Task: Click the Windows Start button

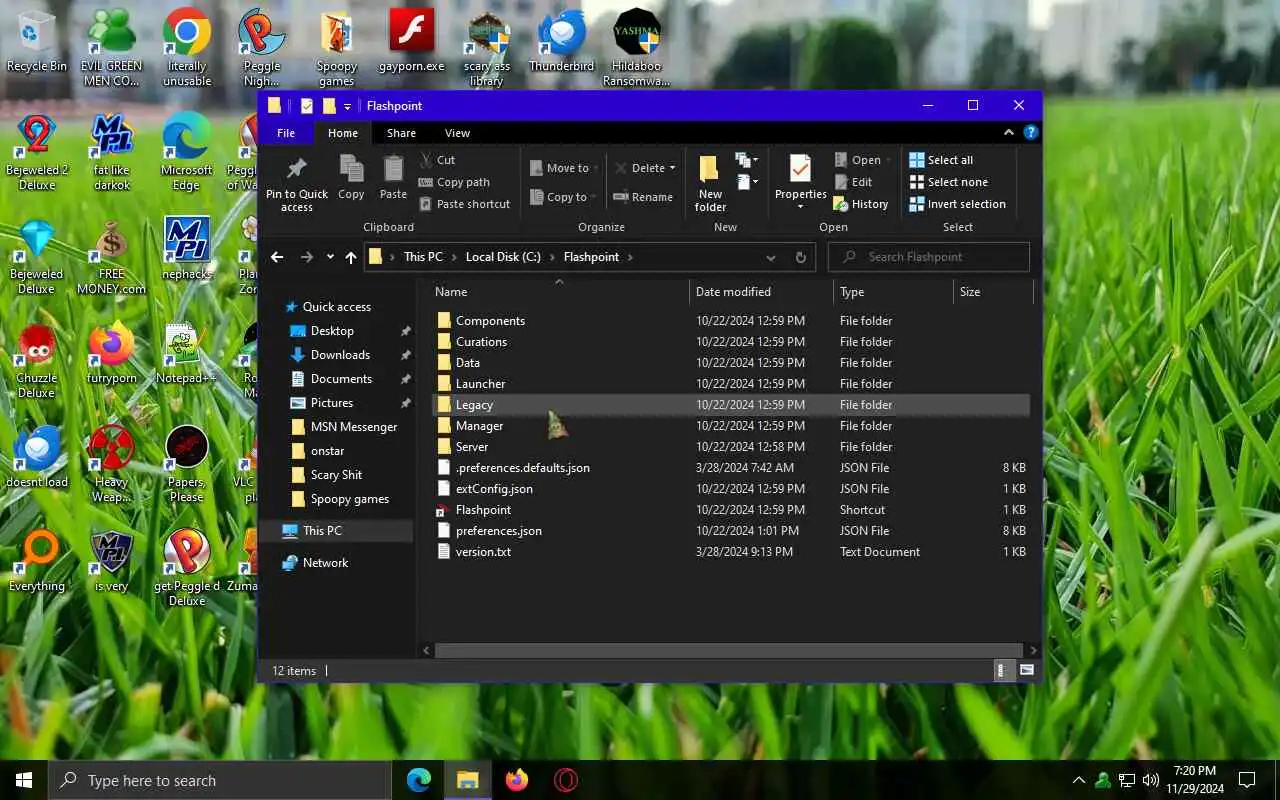Action: (x=24, y=780)
